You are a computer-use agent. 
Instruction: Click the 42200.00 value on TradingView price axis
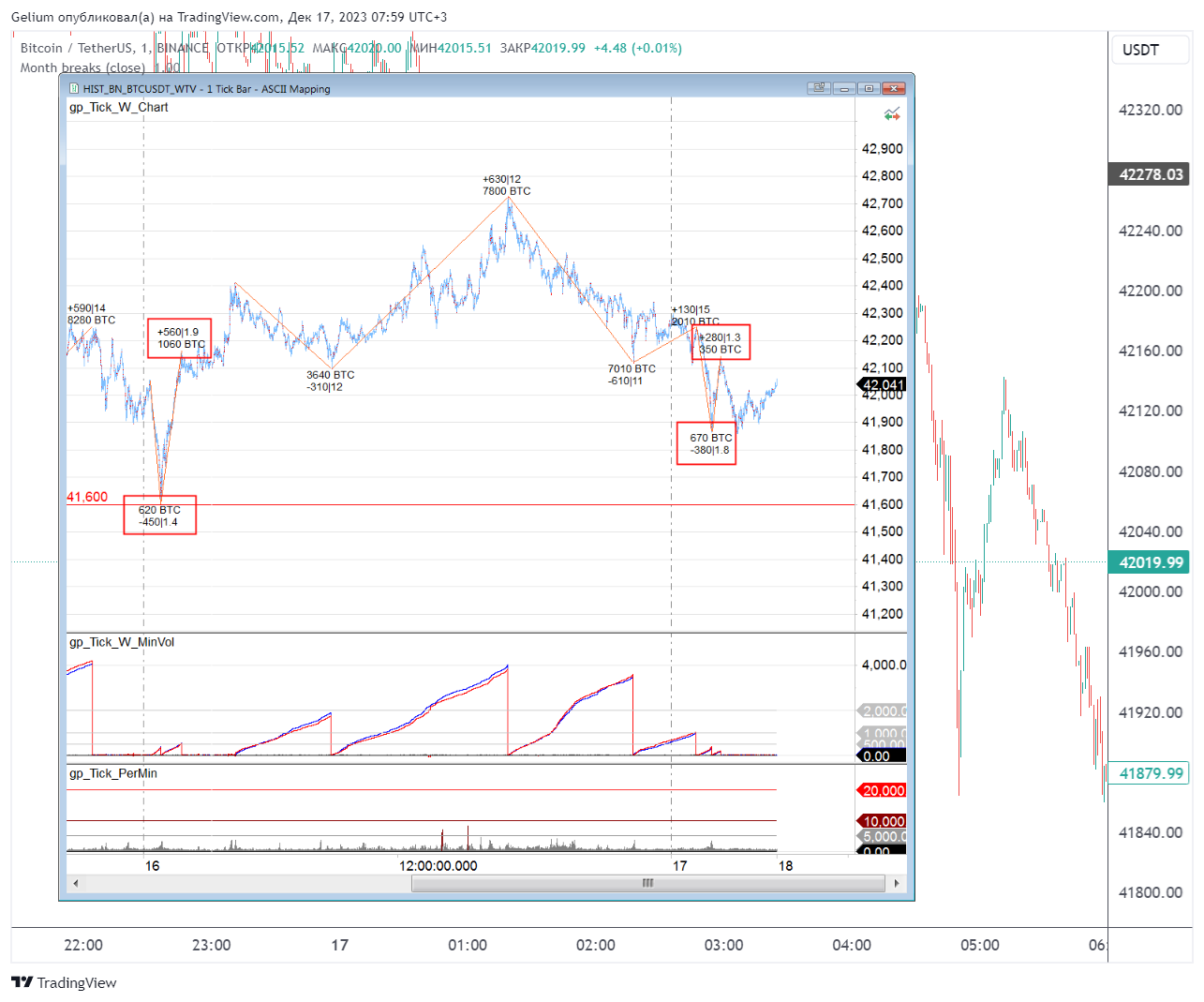click(1151, 291)
